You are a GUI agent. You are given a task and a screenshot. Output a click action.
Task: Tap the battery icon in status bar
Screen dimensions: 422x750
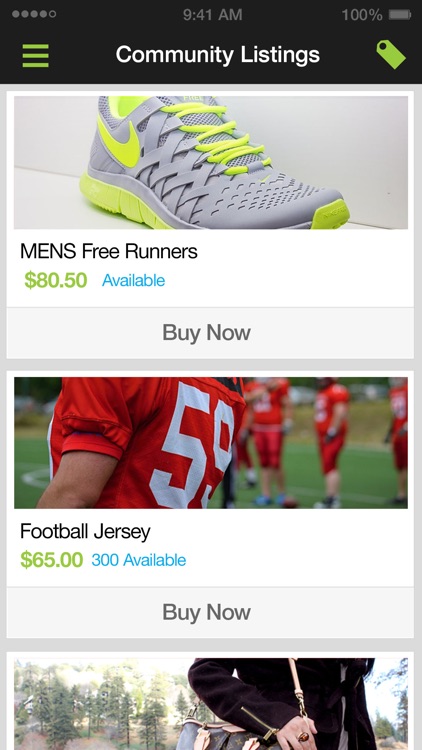point(400,15)
